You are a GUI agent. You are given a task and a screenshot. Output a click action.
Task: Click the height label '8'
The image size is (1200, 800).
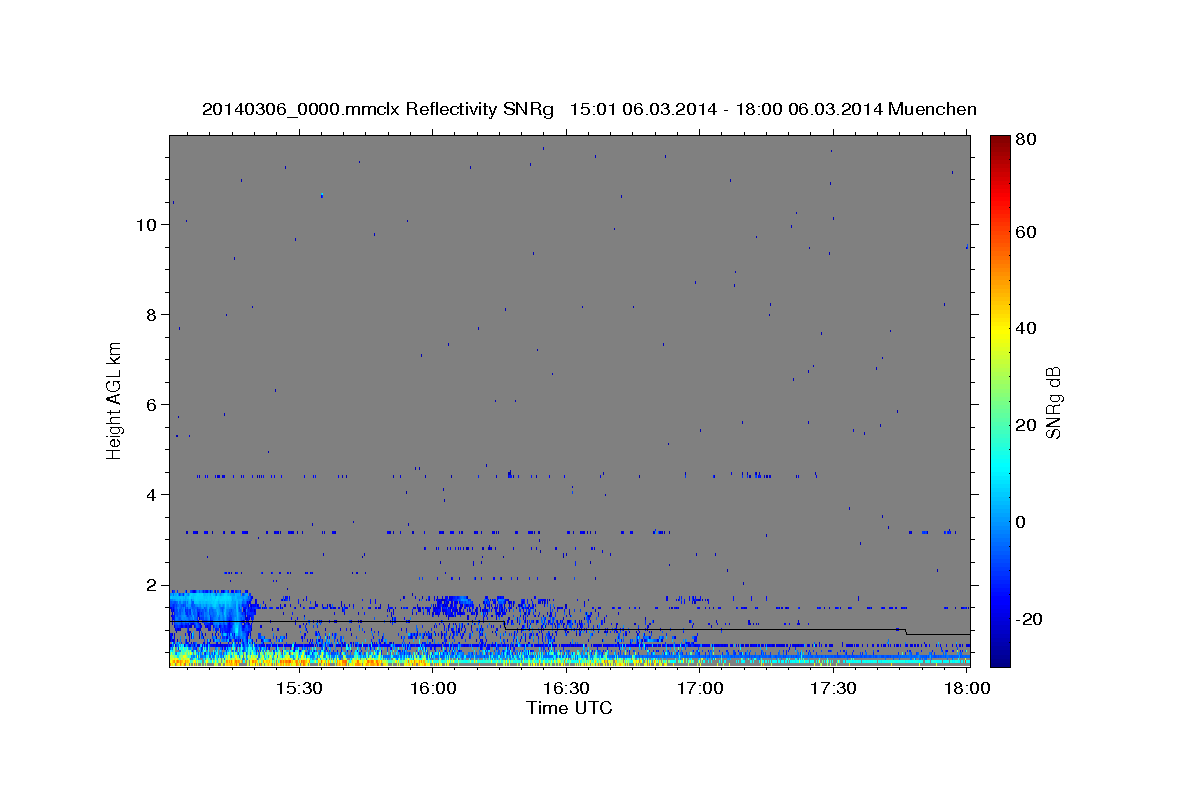click(x=151, y=315)
